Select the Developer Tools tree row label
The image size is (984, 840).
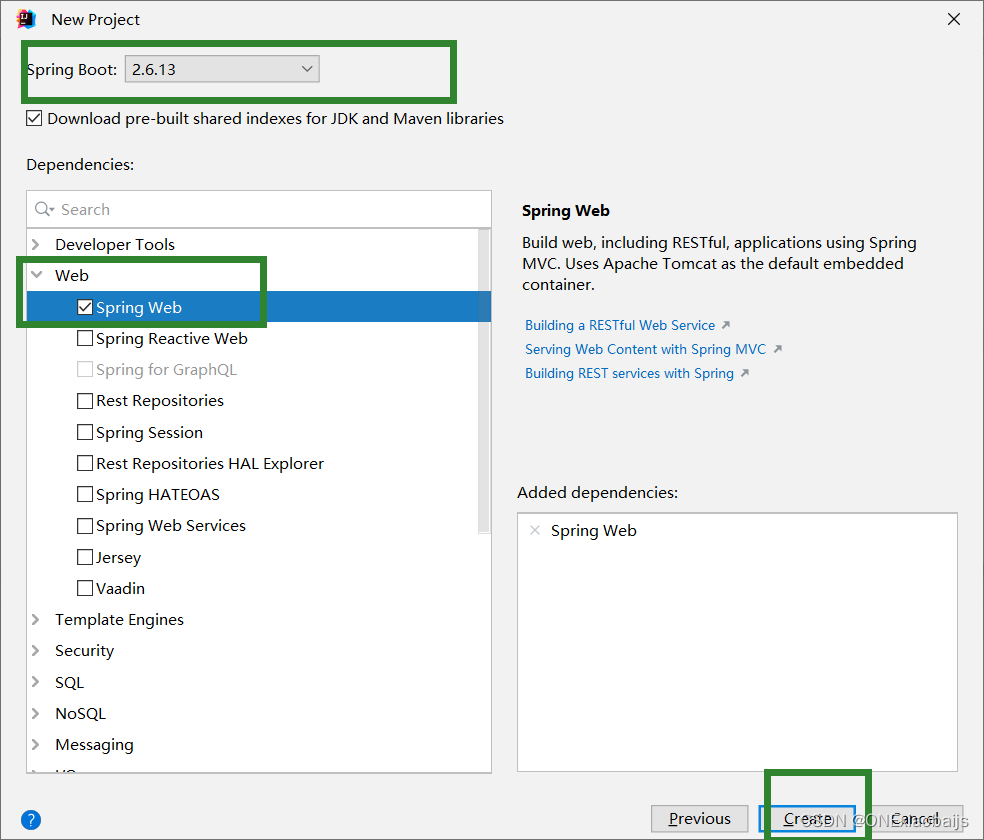click(x=115, y=244)
